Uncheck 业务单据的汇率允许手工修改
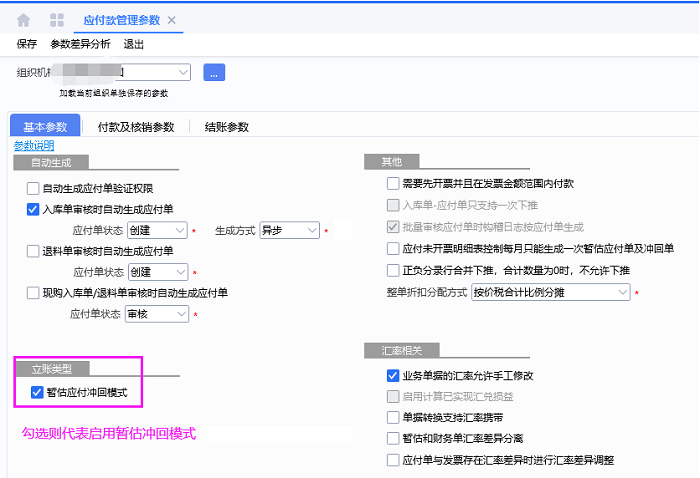 393,376
